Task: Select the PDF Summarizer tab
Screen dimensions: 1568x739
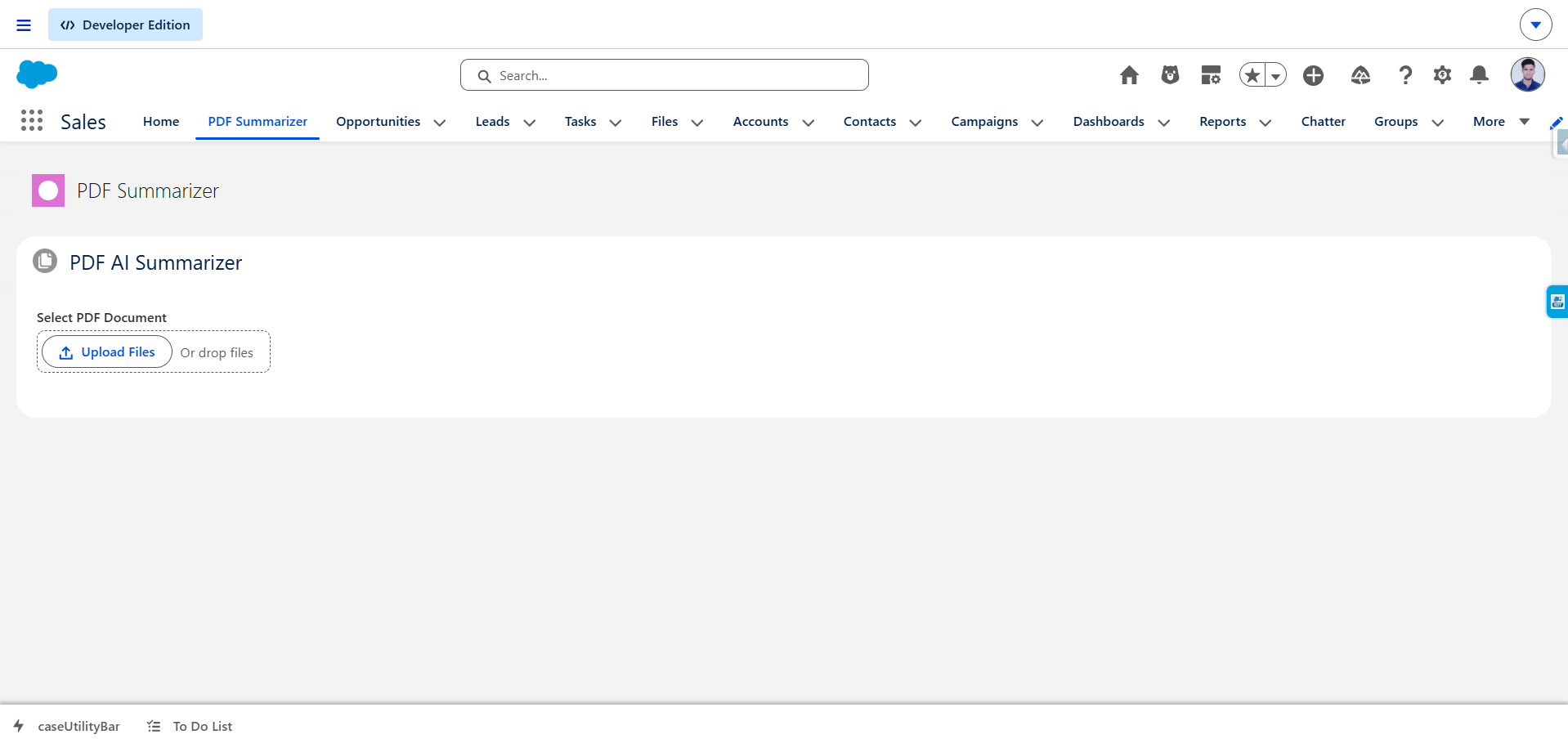Action: (x=258, y=122)
